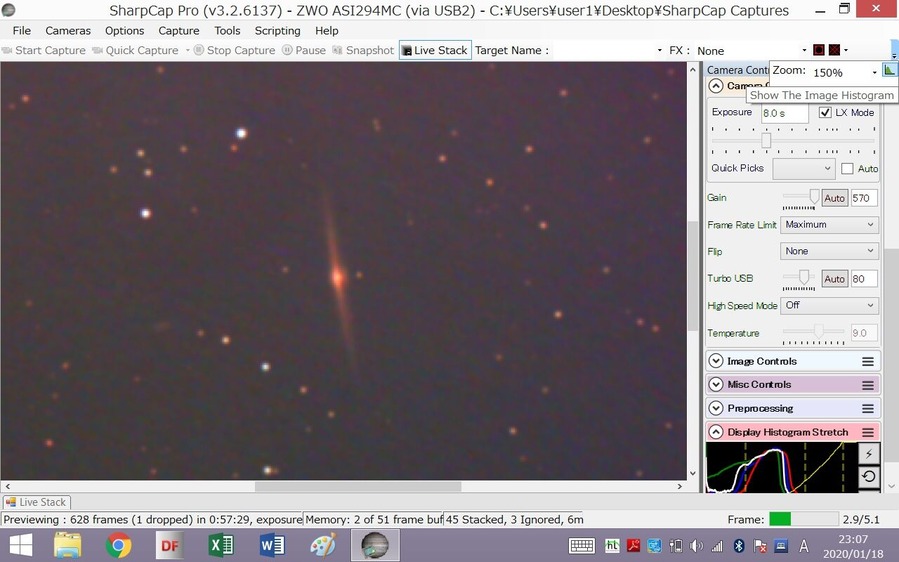
Task: Open Chrome from the taskbar
Action: click(x=118, y=545)
